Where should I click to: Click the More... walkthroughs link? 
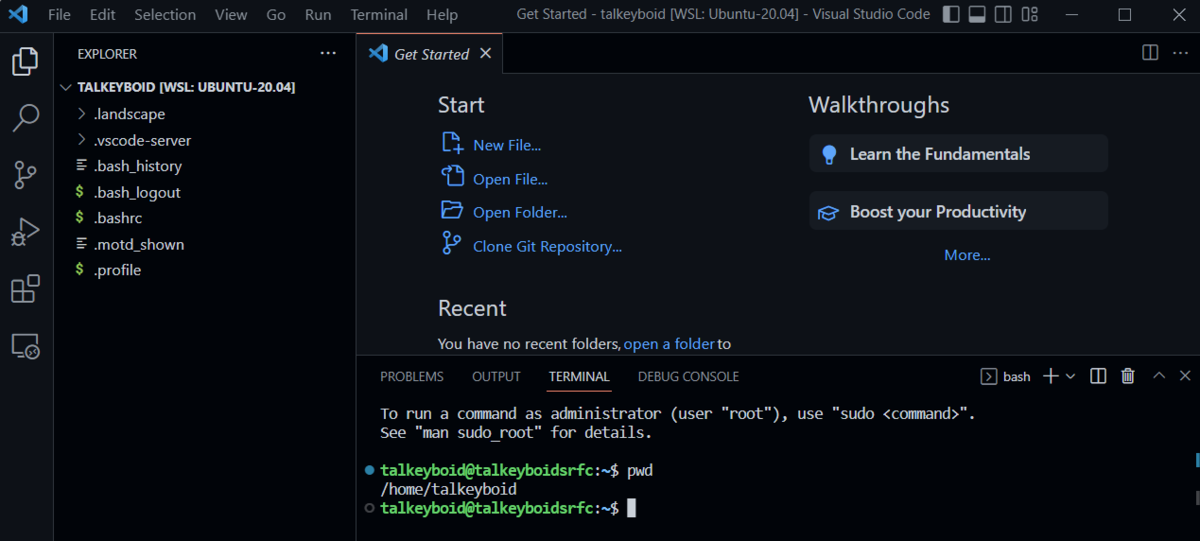point(967,255)
